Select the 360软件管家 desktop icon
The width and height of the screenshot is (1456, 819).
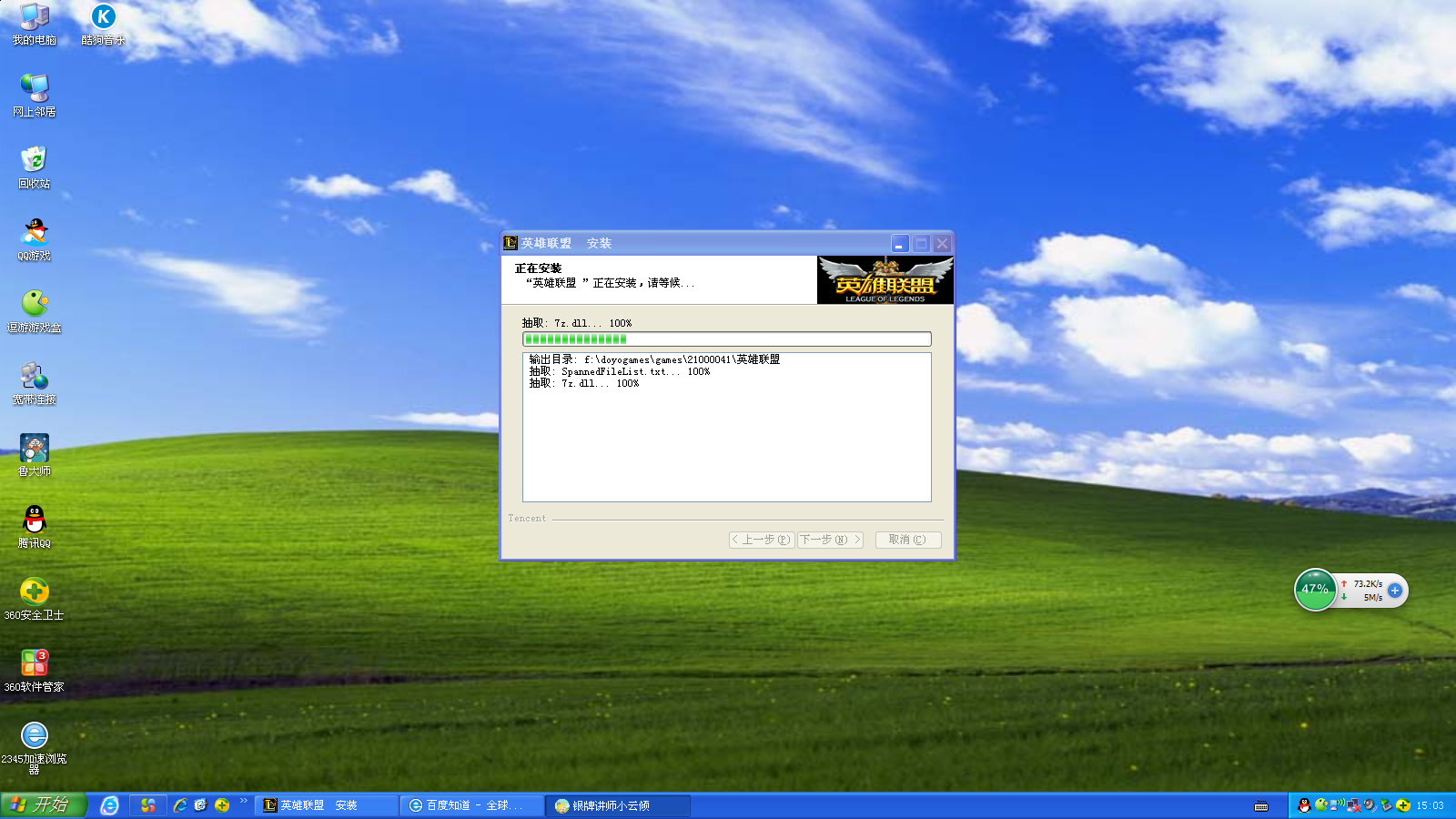[35, 671]
